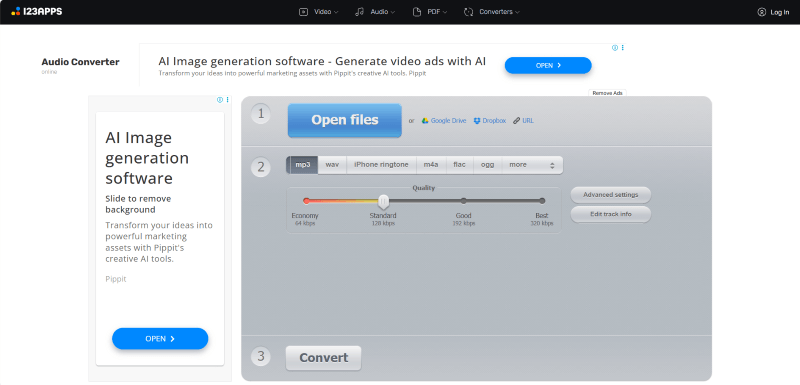Click the Convert button
Screen dimensions: 800x385
pyautogui.click(x=323, y=358)
